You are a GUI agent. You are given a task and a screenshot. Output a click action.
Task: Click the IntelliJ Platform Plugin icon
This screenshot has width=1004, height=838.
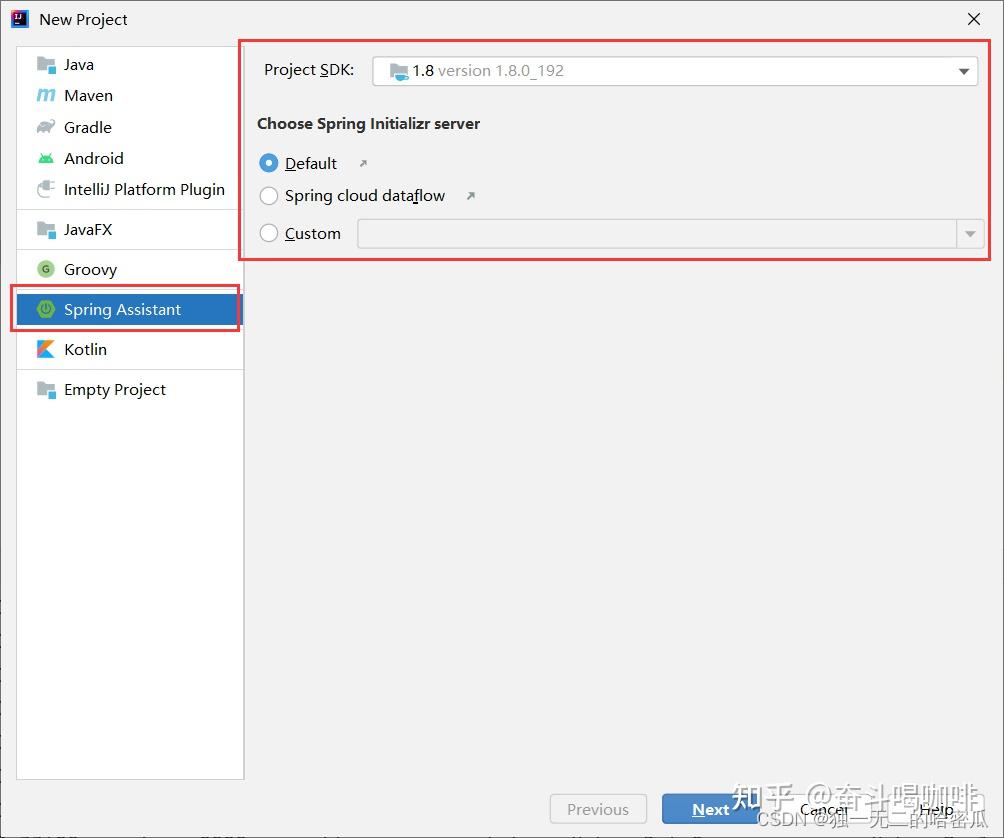(46, 189)
